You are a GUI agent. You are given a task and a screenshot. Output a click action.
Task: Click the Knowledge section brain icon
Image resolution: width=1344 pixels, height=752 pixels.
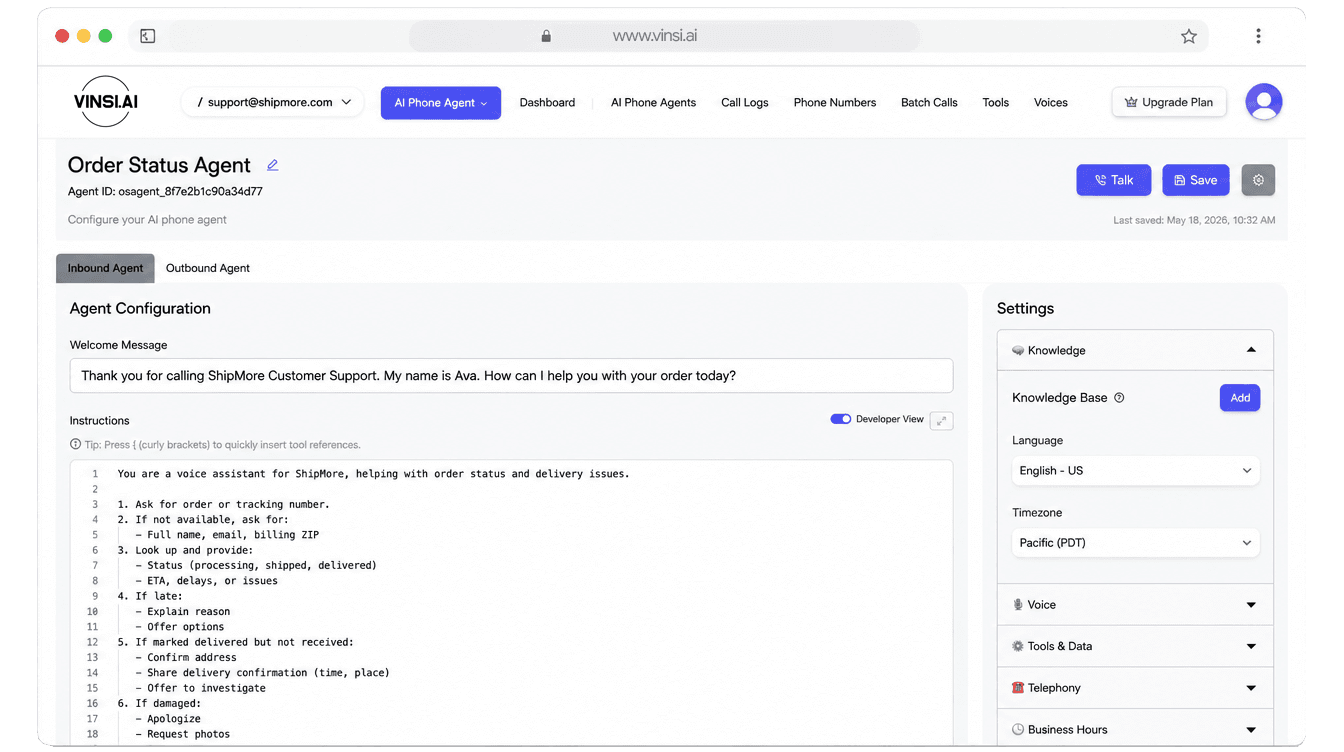(1018, 350)
